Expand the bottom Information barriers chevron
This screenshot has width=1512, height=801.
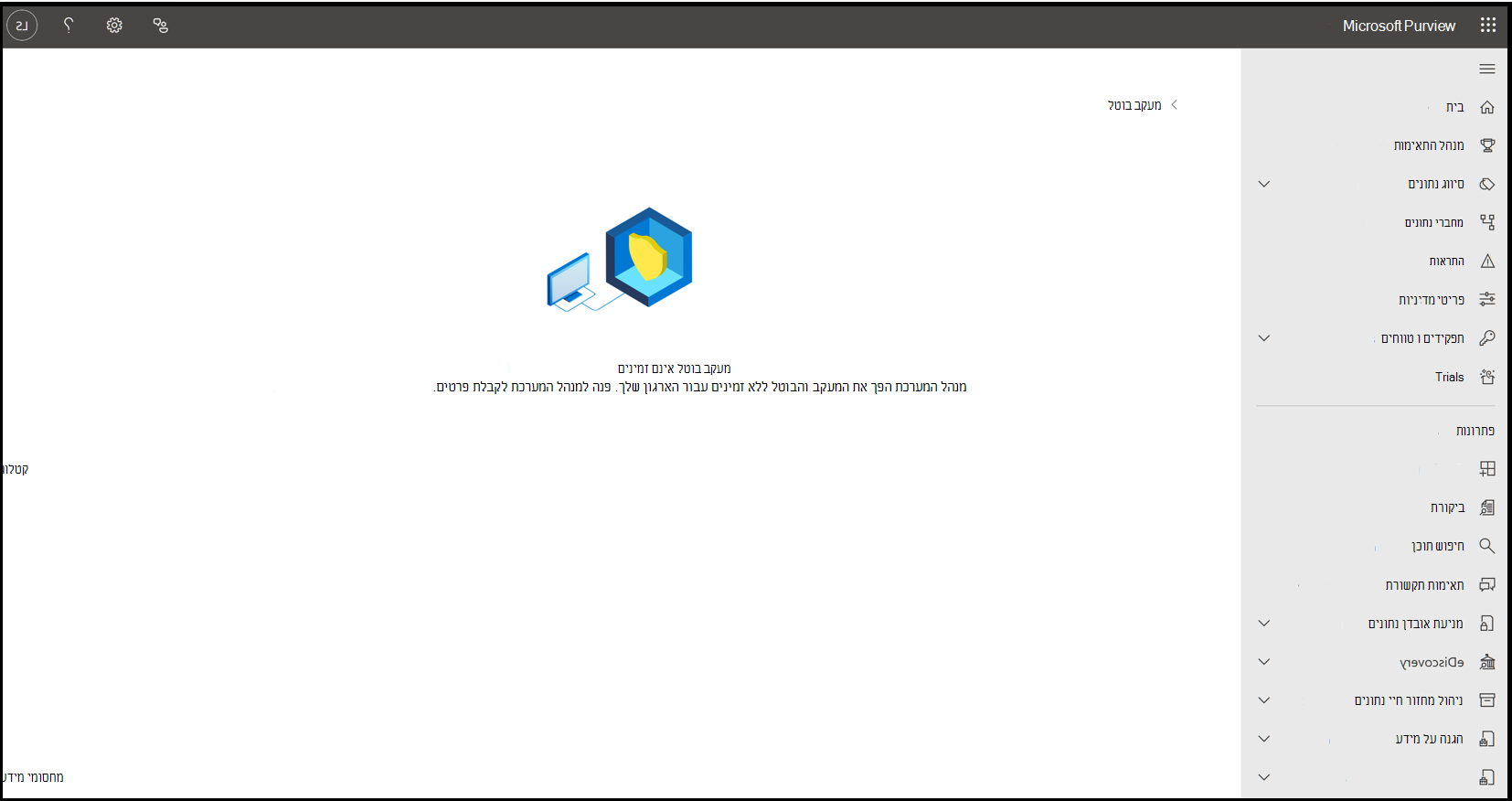[1264, 777]
